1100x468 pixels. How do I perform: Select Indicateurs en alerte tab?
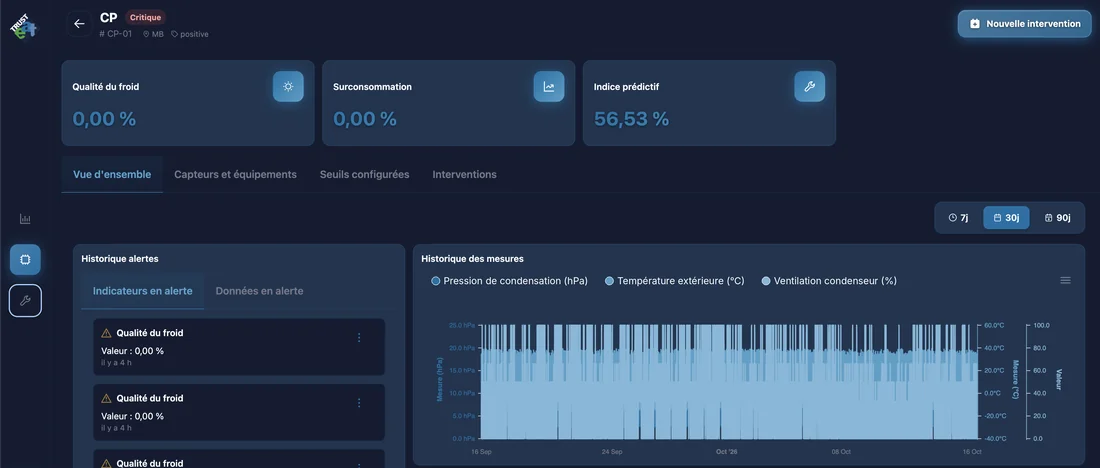click(142, 290)
